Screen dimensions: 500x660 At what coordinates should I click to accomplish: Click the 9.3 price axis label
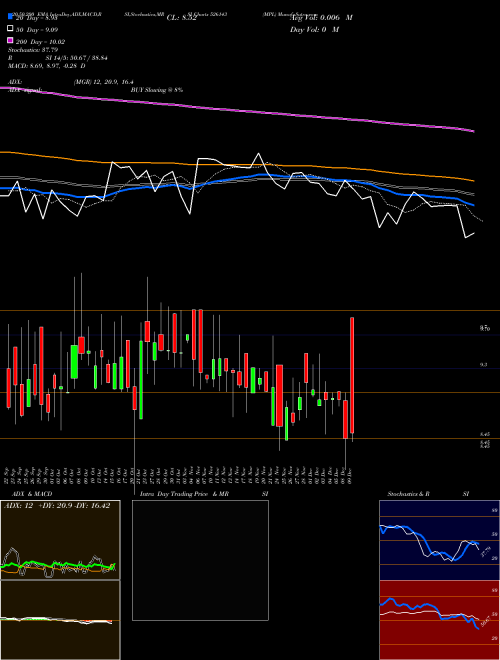coord(484,365)
